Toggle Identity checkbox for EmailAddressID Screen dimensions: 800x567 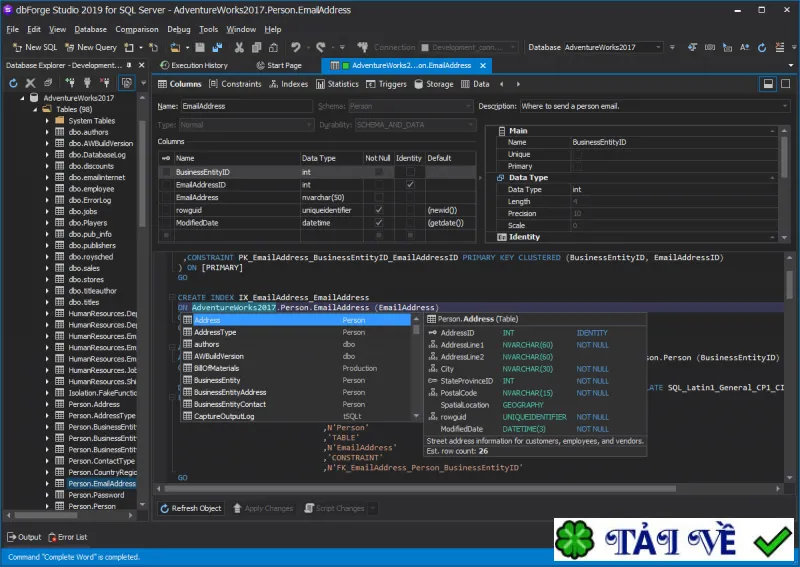coord(410,185)
